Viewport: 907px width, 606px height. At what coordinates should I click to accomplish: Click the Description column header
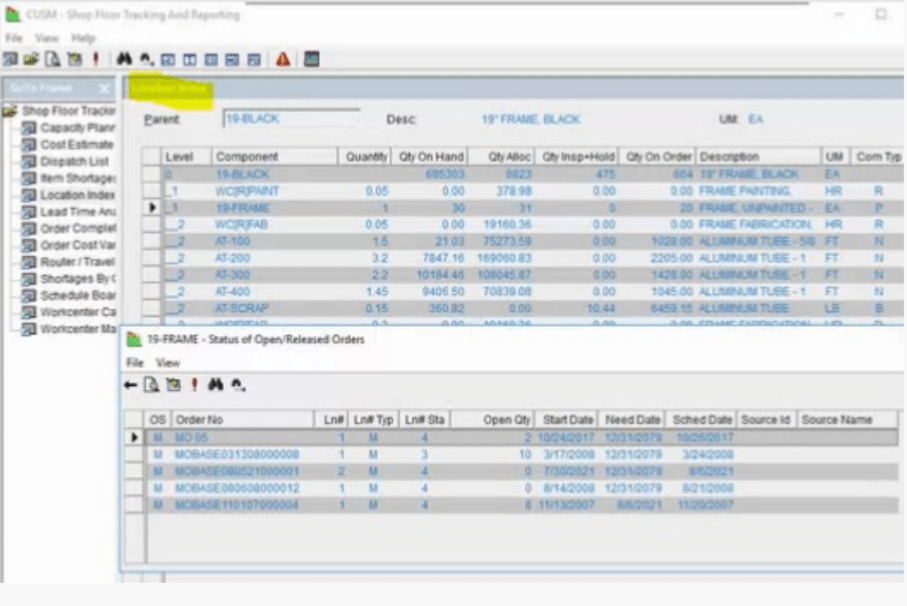point(758,157)
